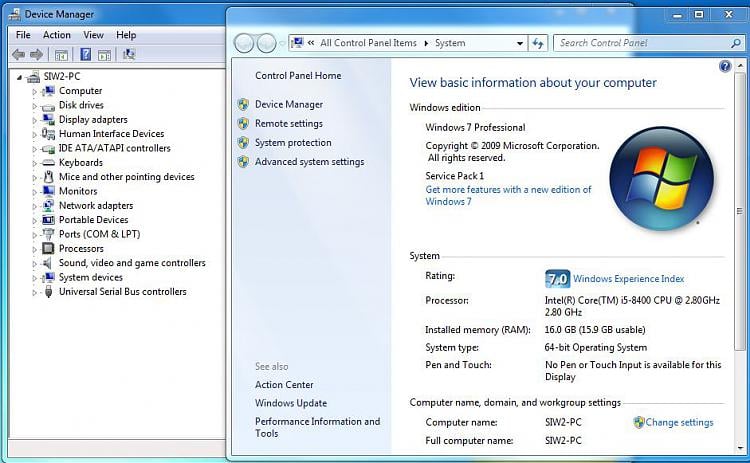Image resolution: width=750 pixels, height=463 pixels.
Task: Expand the System devices node
Action: pos(34,278)
